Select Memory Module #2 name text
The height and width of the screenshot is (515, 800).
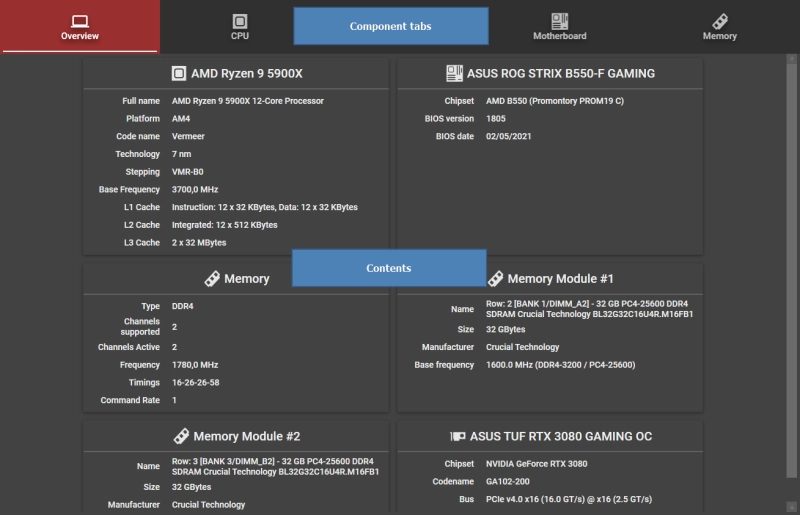pos(275,467)
